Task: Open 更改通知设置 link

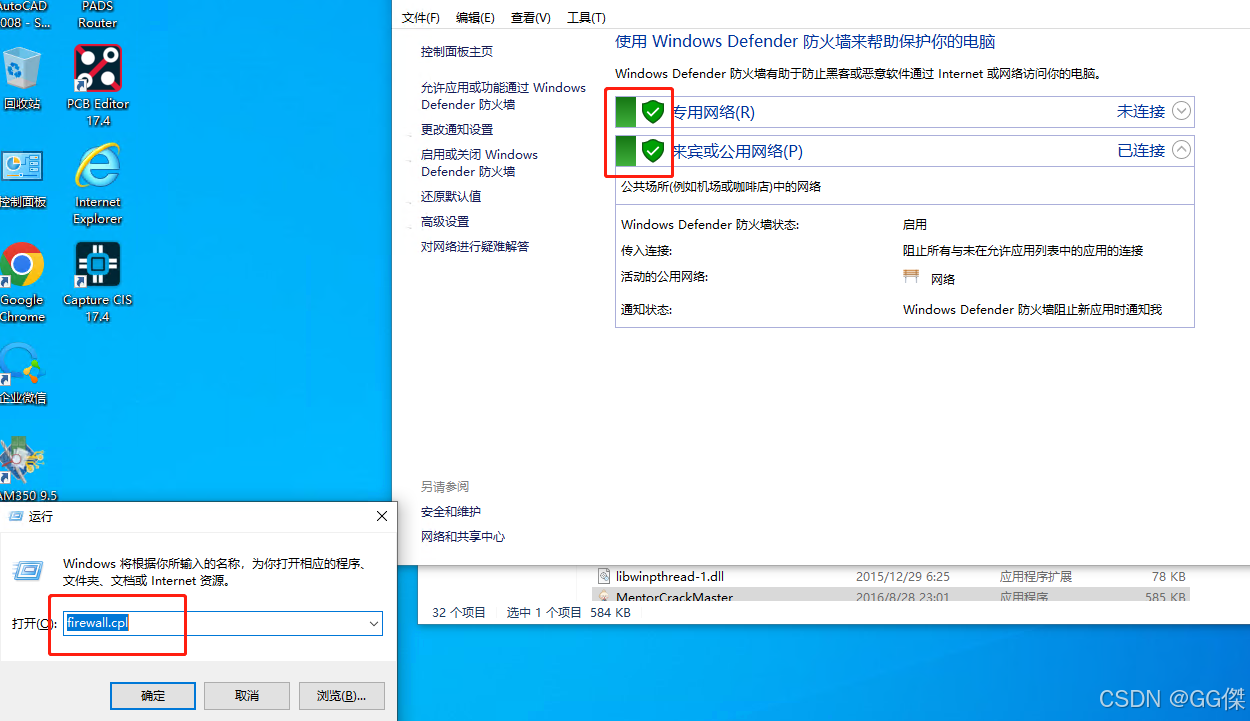Action: (457, 129)
